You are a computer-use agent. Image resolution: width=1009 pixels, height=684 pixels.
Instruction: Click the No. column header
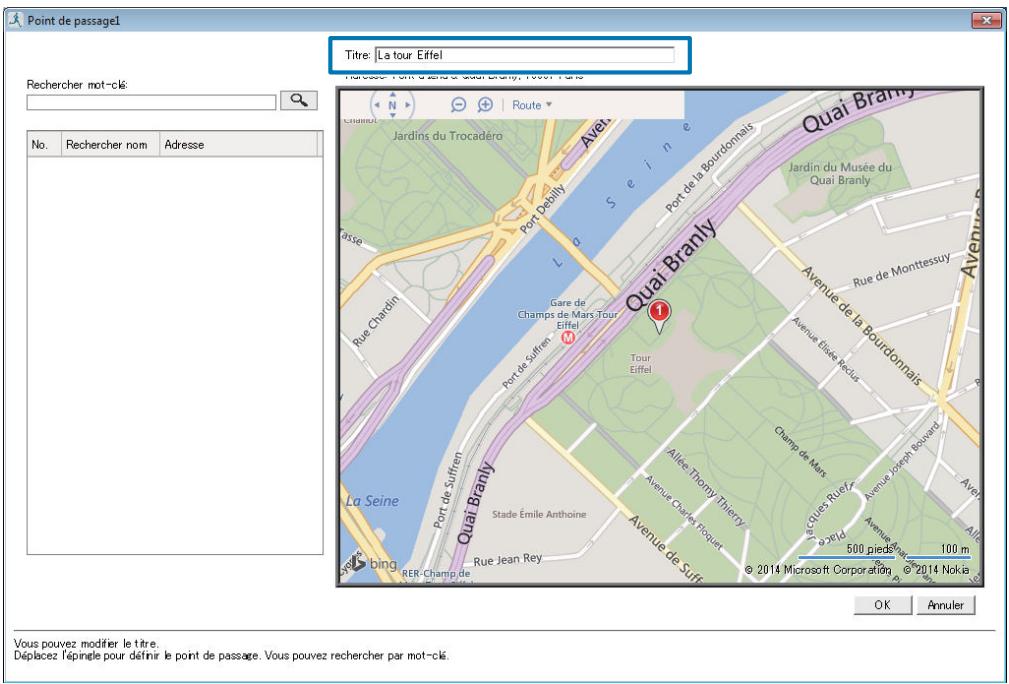[x=44, y=145]
